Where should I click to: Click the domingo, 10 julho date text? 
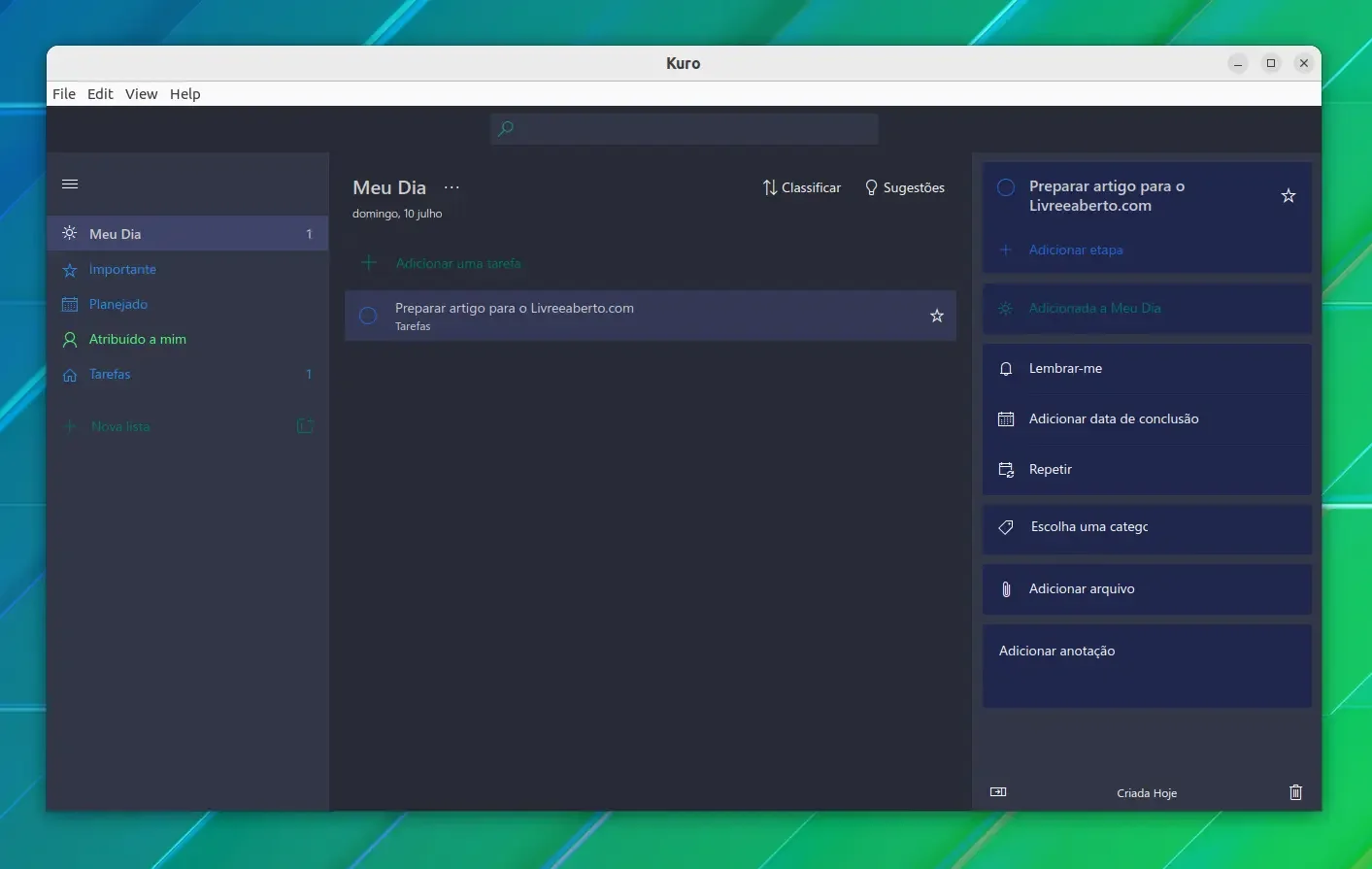tap(397, 214)
